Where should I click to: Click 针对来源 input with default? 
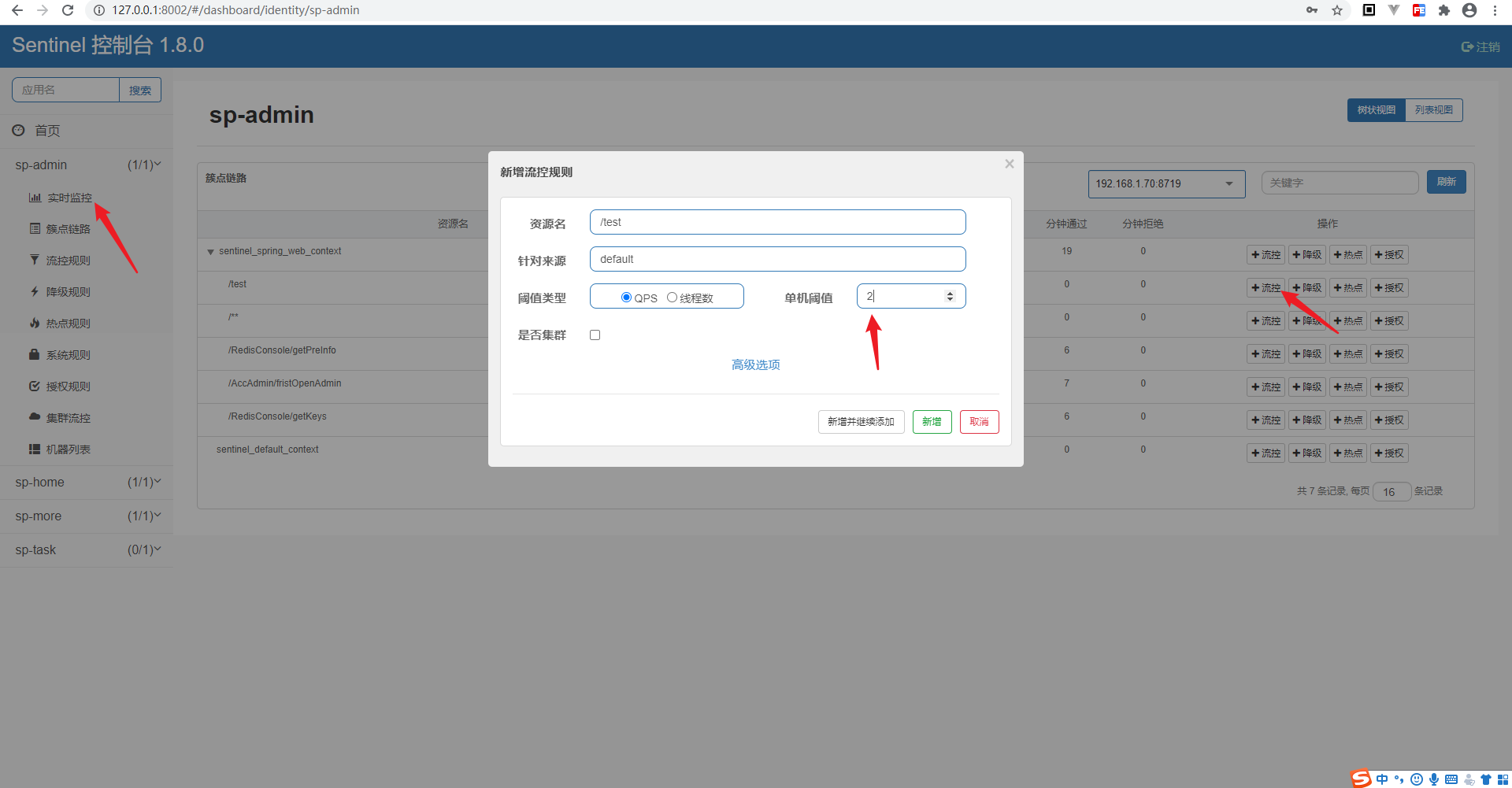click(778, 259)
